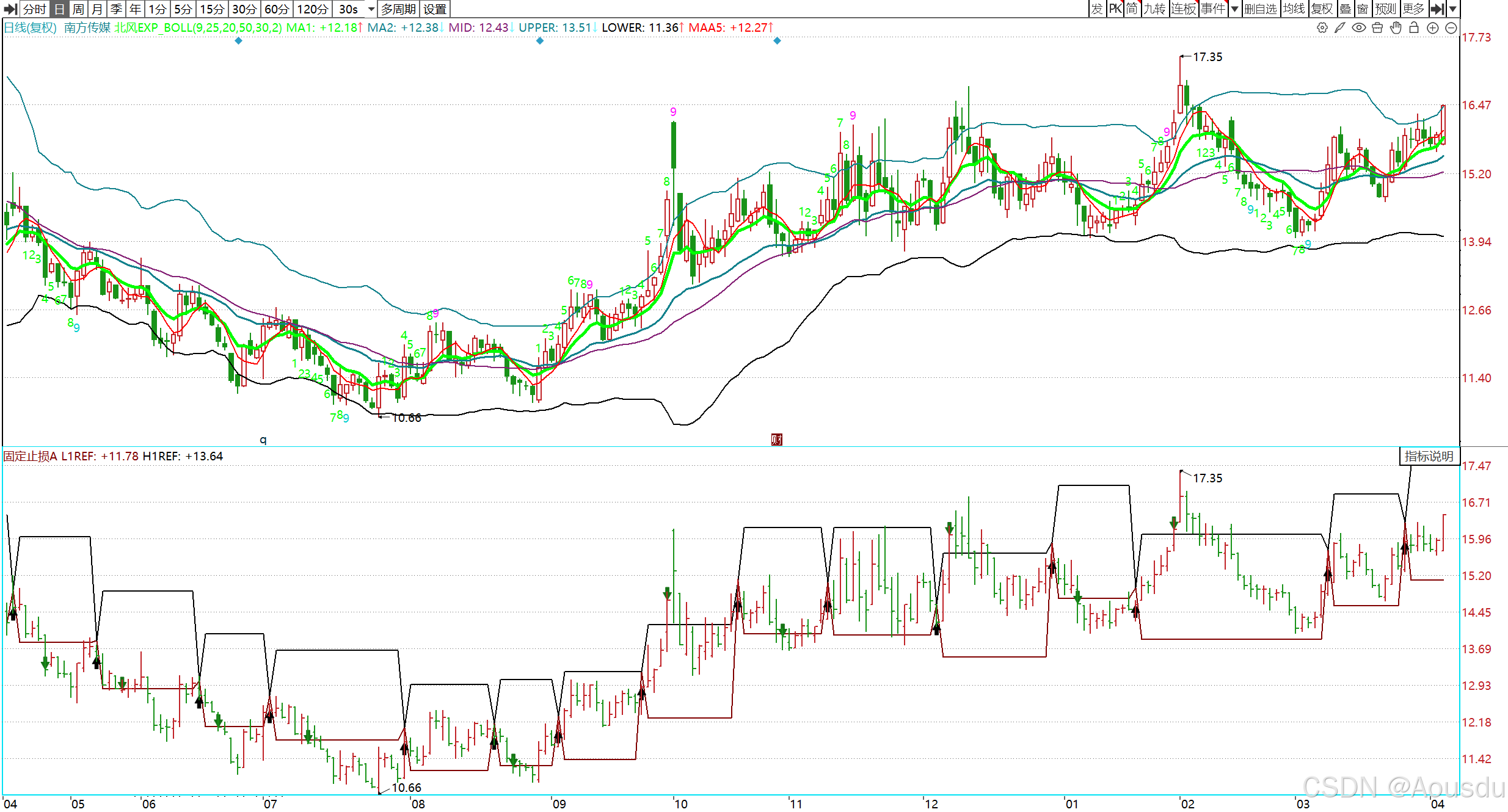
Task: Switch to 60分 period tab
Action: pos(277,9)
